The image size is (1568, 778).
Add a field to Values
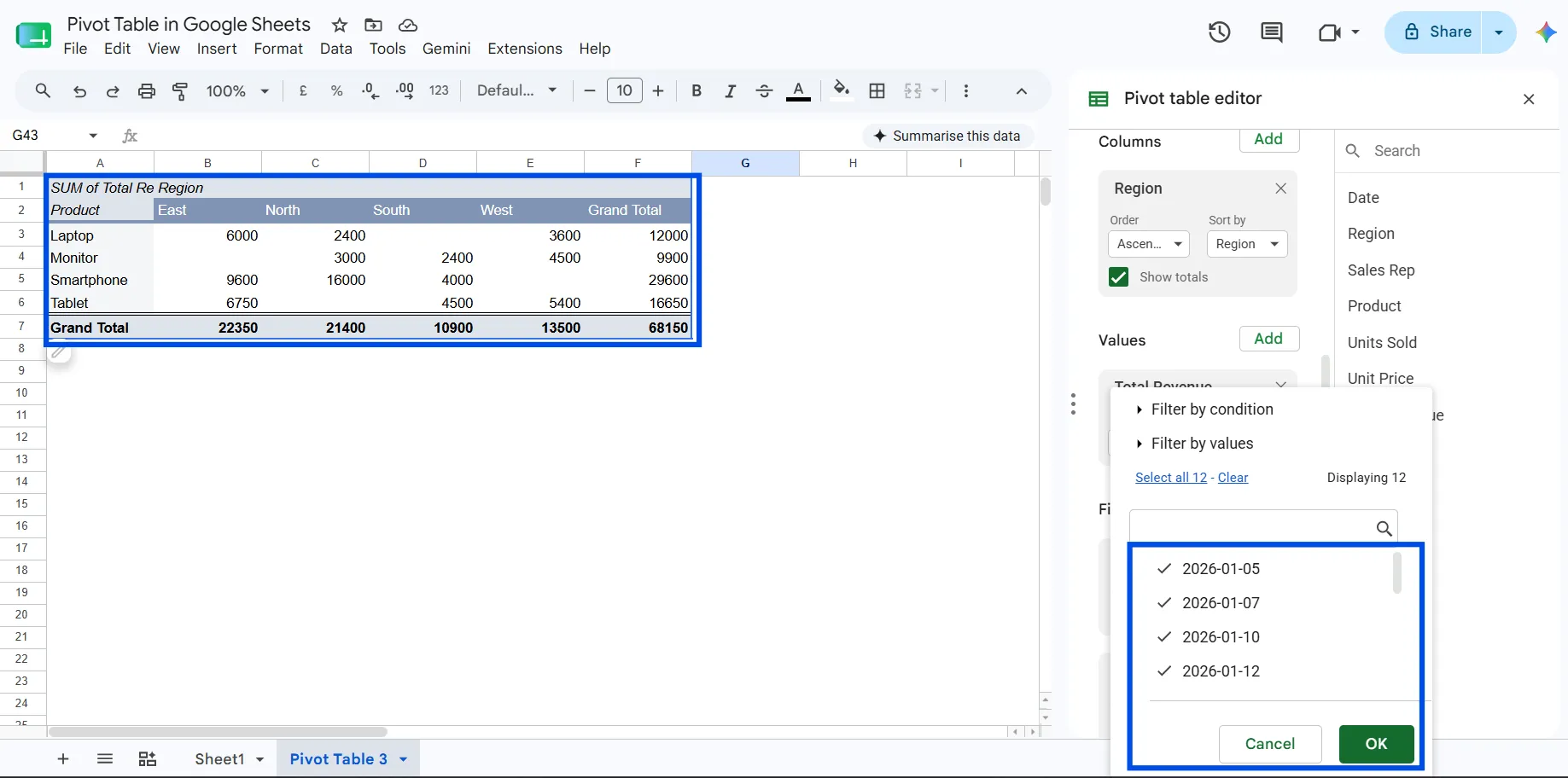[1268, 339]
